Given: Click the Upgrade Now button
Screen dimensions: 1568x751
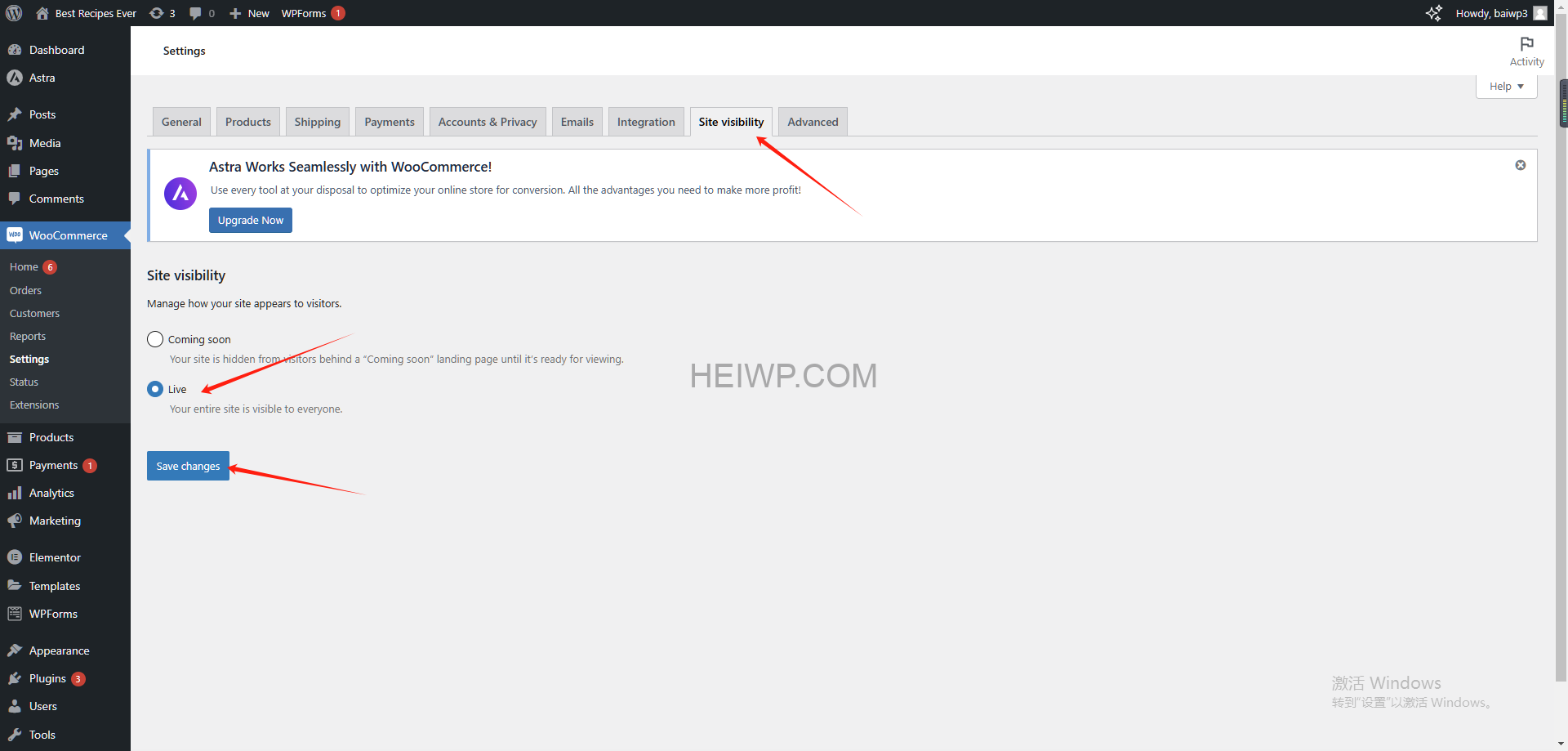Looking at the screenshot, I should (251, 221).
